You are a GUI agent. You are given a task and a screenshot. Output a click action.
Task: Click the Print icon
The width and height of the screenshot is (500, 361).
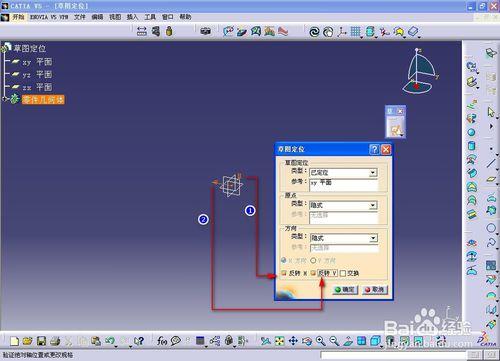(55, 341)
